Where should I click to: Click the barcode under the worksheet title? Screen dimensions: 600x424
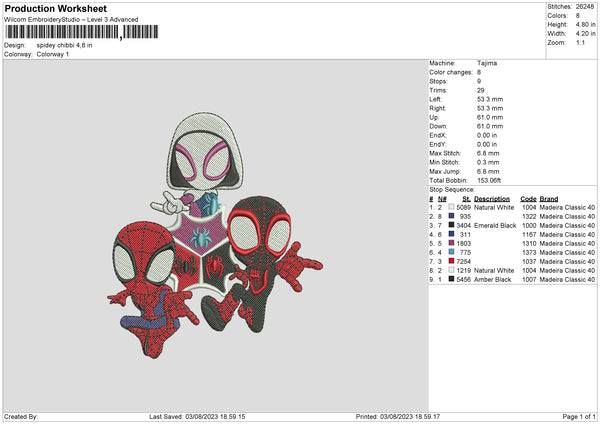[81, 32]
